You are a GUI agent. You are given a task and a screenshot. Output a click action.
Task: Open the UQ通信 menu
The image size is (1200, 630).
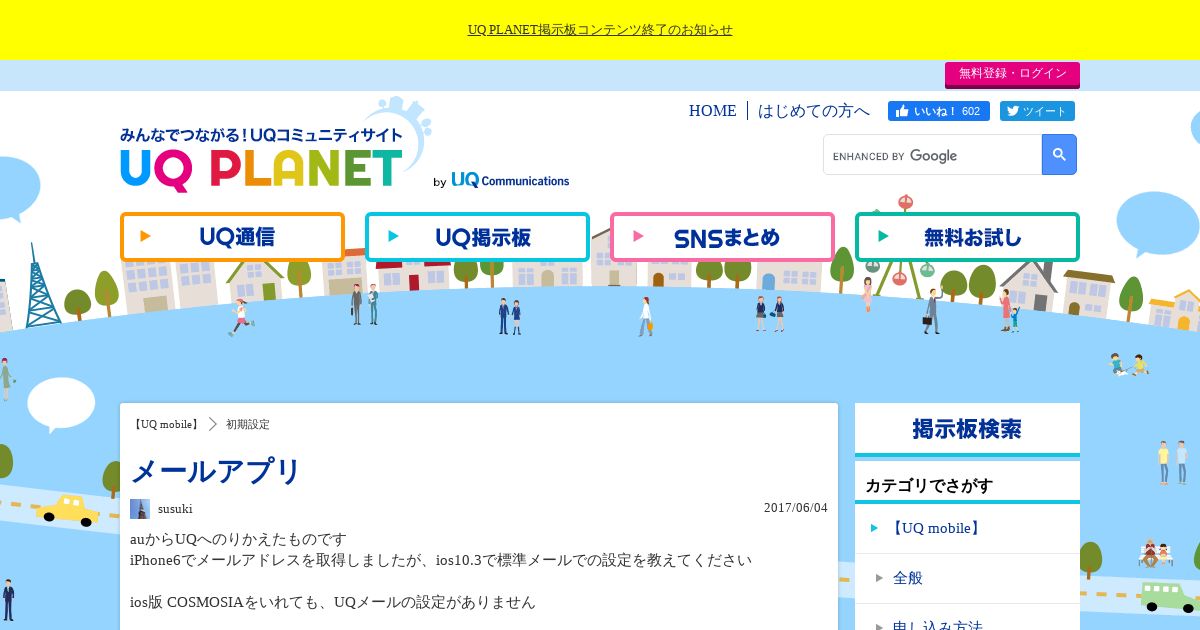(x=232, y=237)
